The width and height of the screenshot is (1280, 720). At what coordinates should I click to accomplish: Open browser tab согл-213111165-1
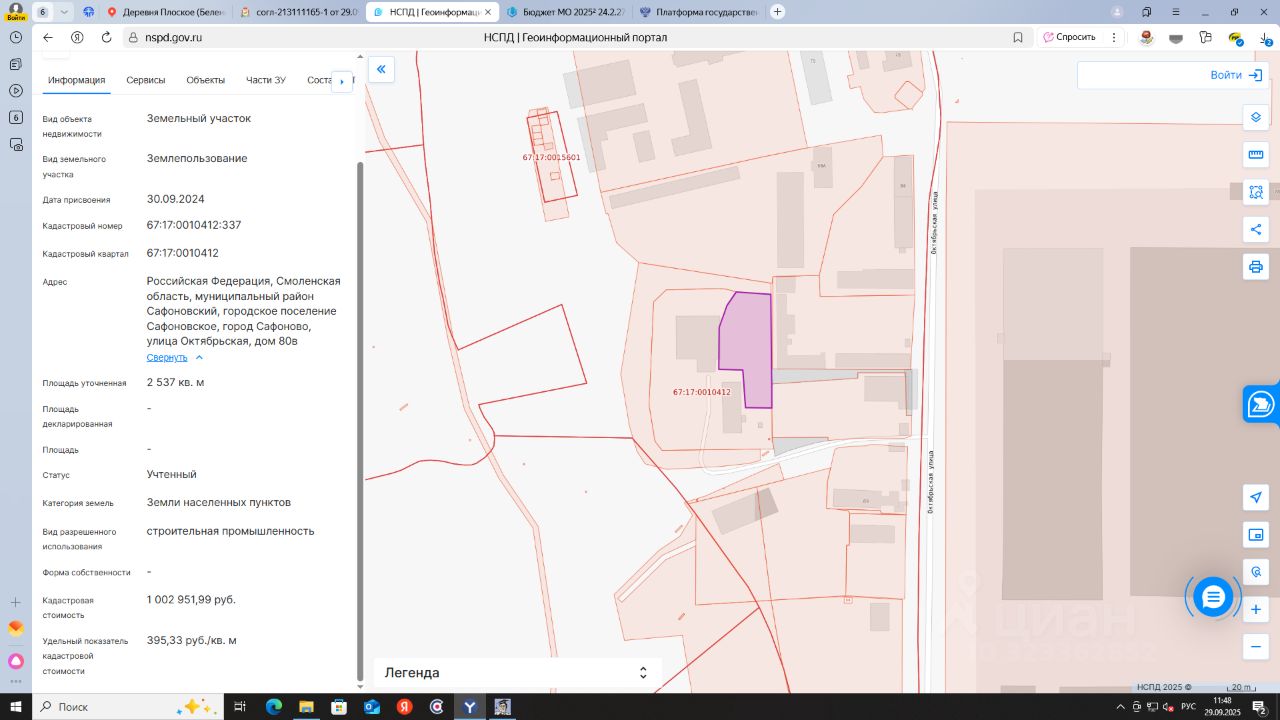point(299,12)
